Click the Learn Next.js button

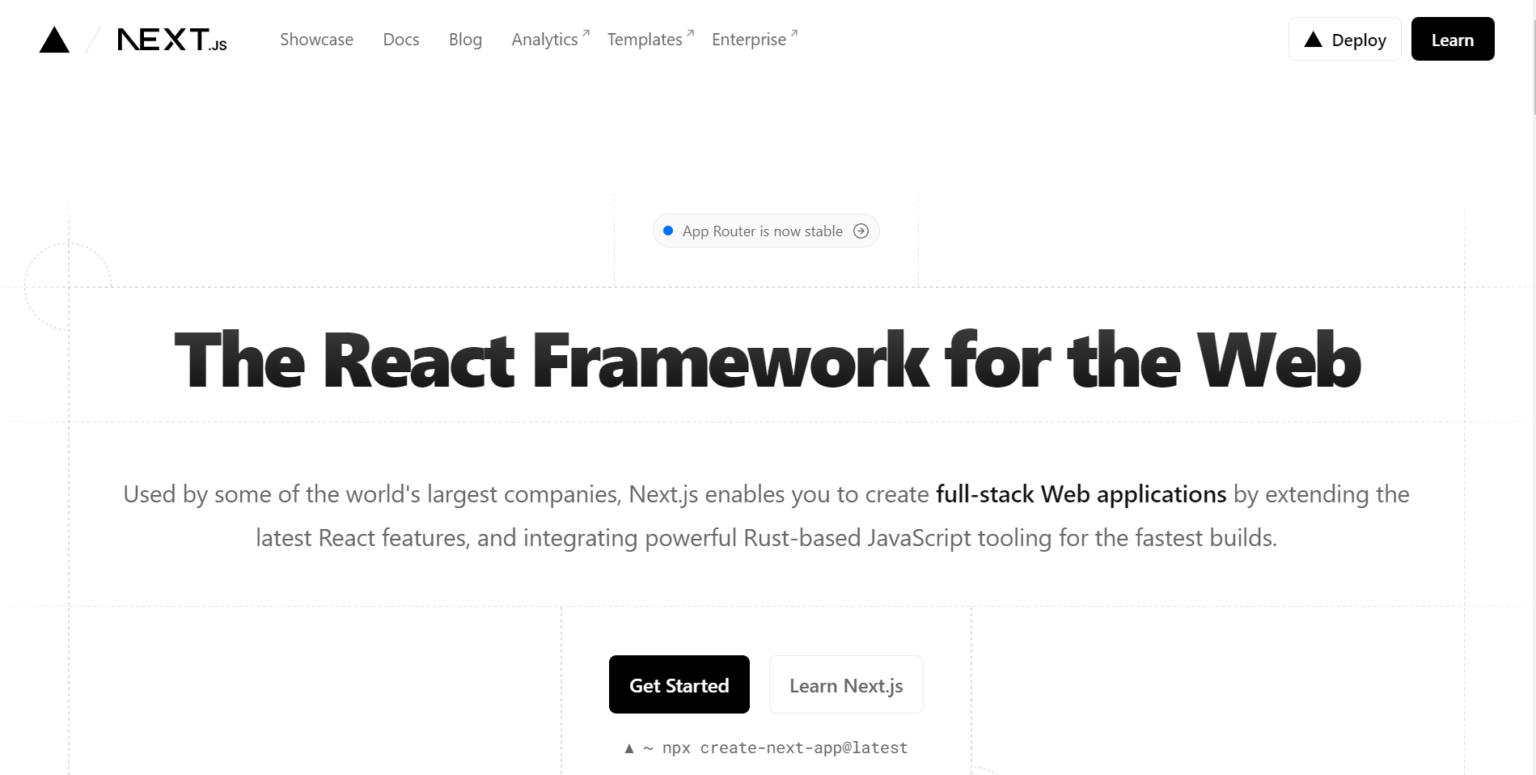point(845,684)
